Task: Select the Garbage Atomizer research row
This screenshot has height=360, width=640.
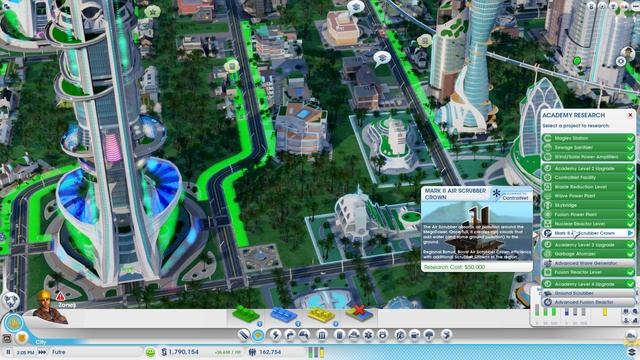Action: pos(588,254)
